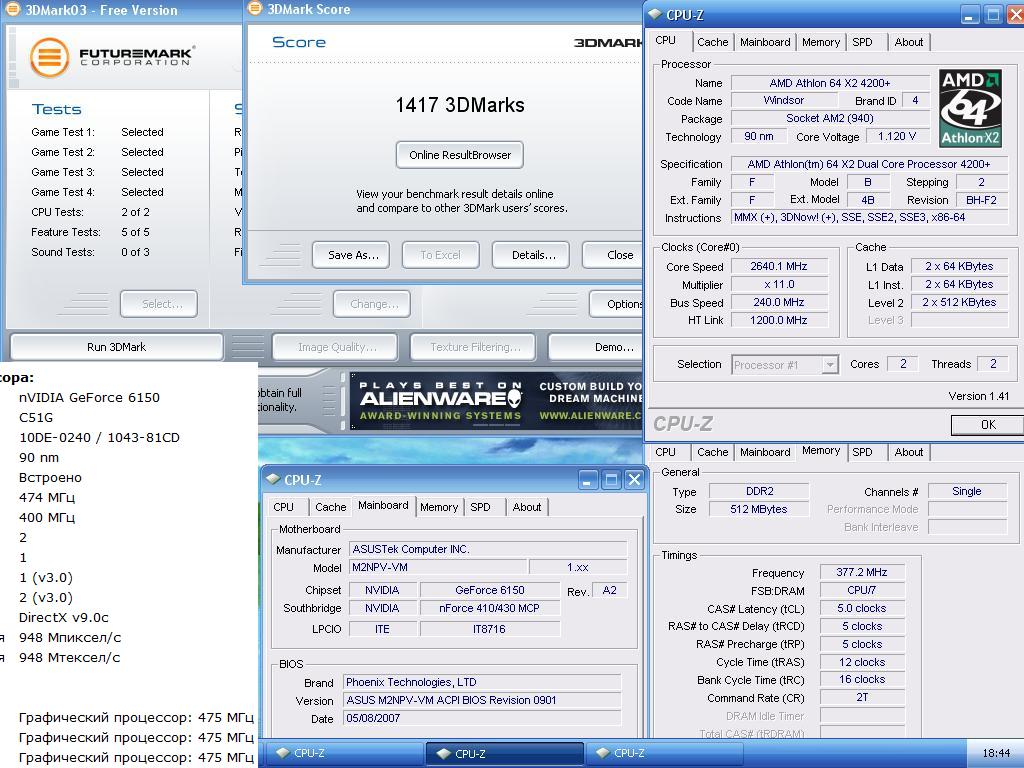This screenshot has height=768, width=1024.
Task: Click the Core Voltage value 1.120 V
Action: (x=897, y=136)
